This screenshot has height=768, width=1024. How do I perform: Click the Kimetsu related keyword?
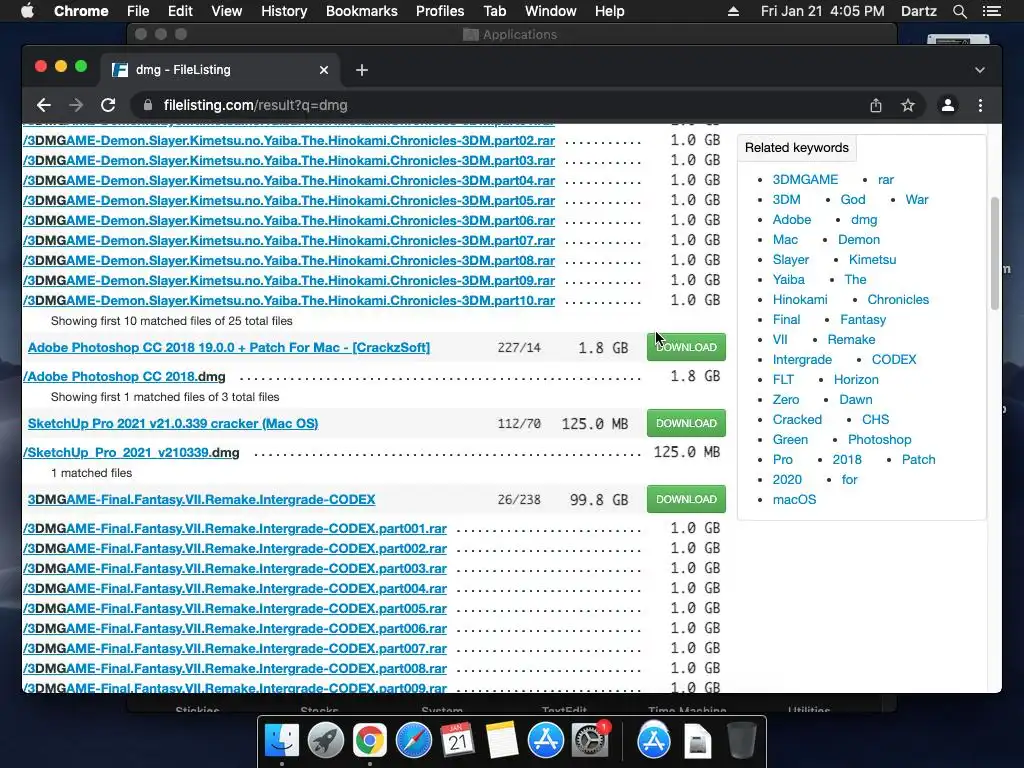[872, 259]
